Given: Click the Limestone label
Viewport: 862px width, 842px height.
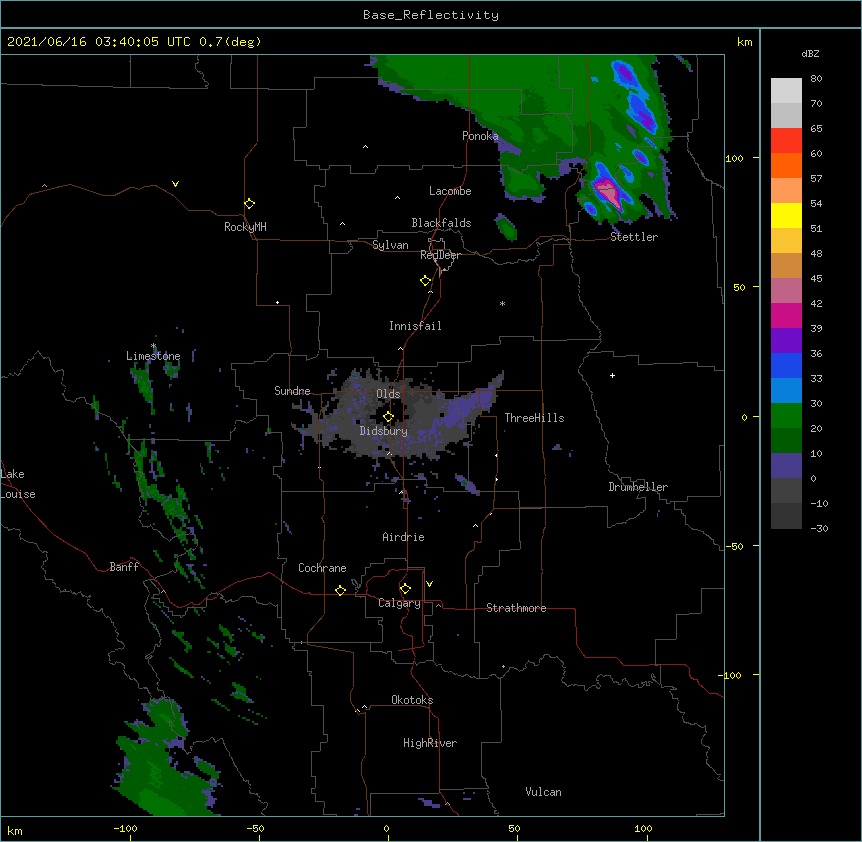Looking at the screenshot, I should (x=153, y=356).
